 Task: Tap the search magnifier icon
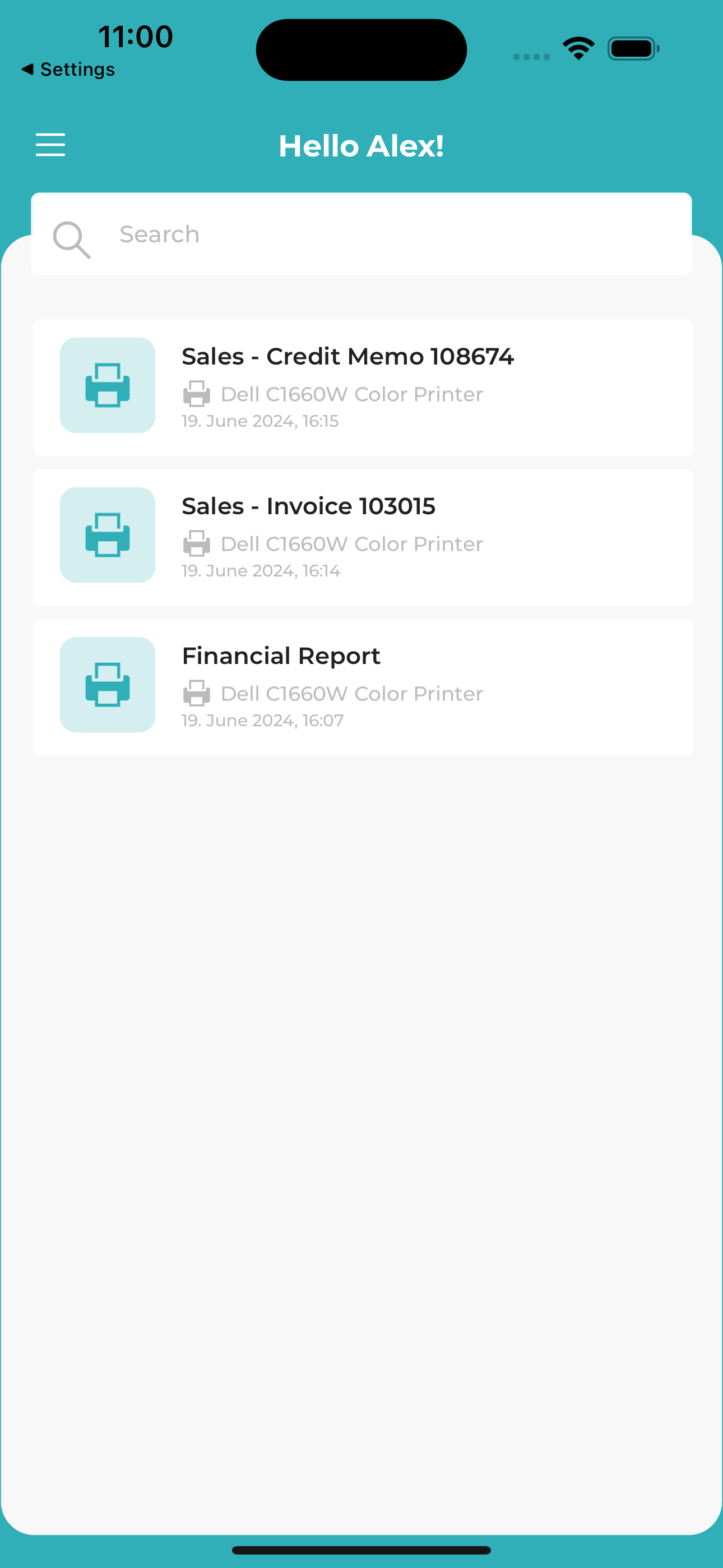72,240
